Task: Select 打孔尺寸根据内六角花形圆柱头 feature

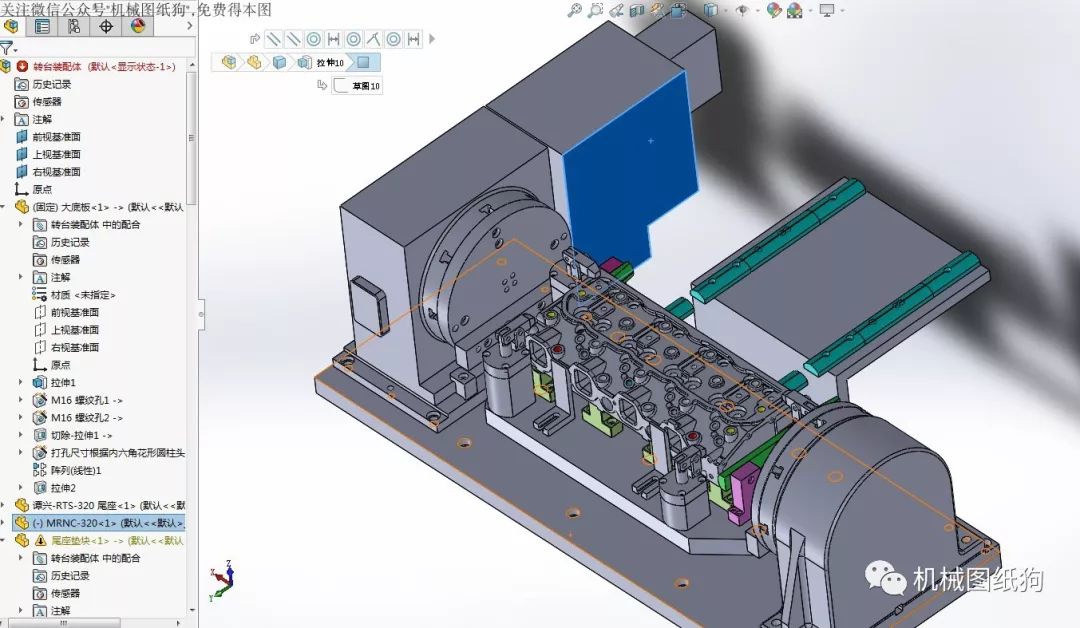Action: pyautogui.click(x=117, y=452)
